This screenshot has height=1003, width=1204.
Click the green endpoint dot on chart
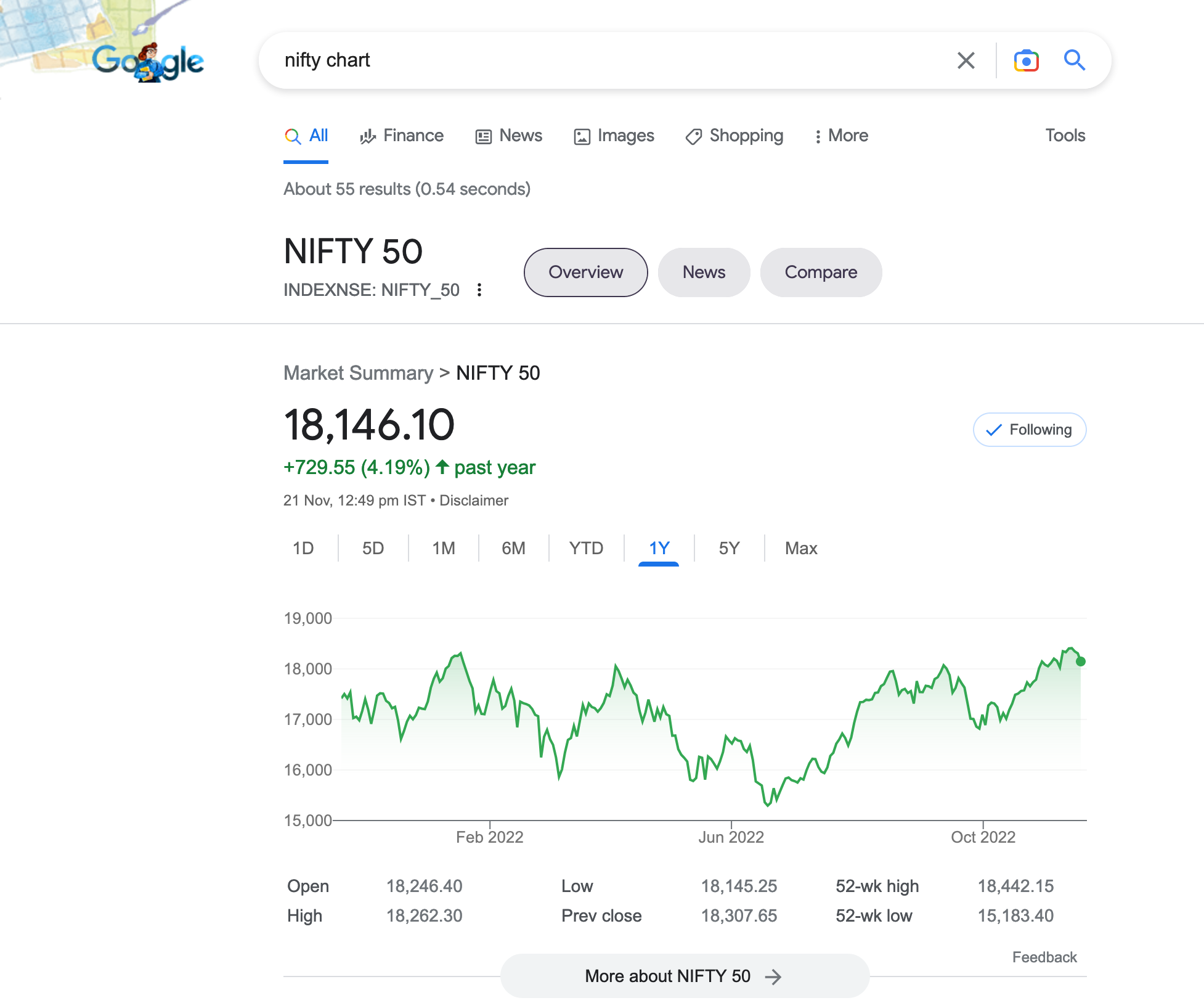click(x=1080, y=661)
